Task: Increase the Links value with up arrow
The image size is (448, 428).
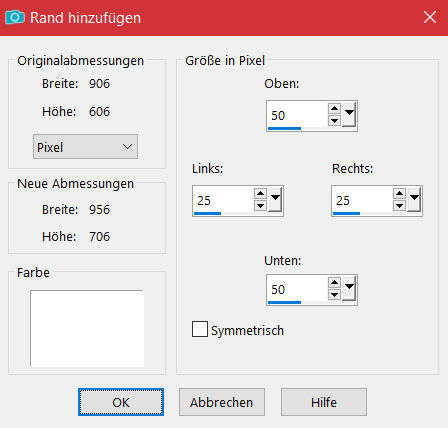Action: click(260, 194)
